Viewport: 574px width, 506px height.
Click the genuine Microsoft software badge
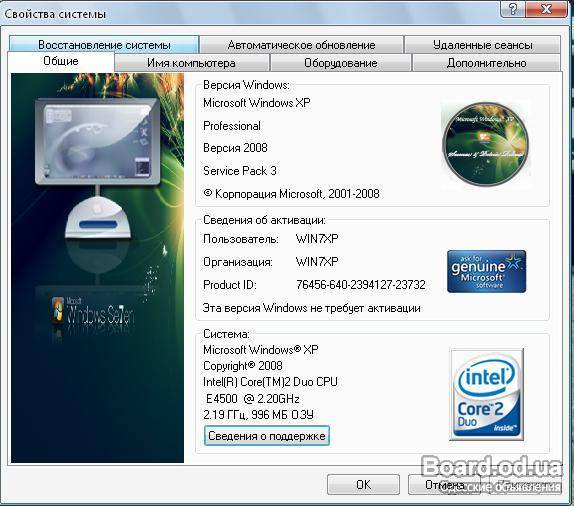(x=487, y=271)
